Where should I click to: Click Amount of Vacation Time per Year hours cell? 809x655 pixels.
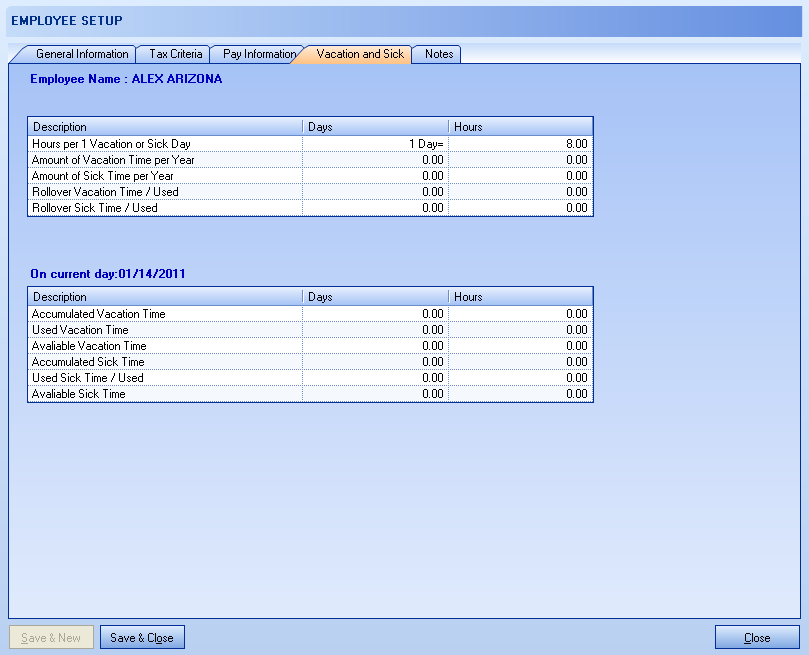tap(520, 160)
